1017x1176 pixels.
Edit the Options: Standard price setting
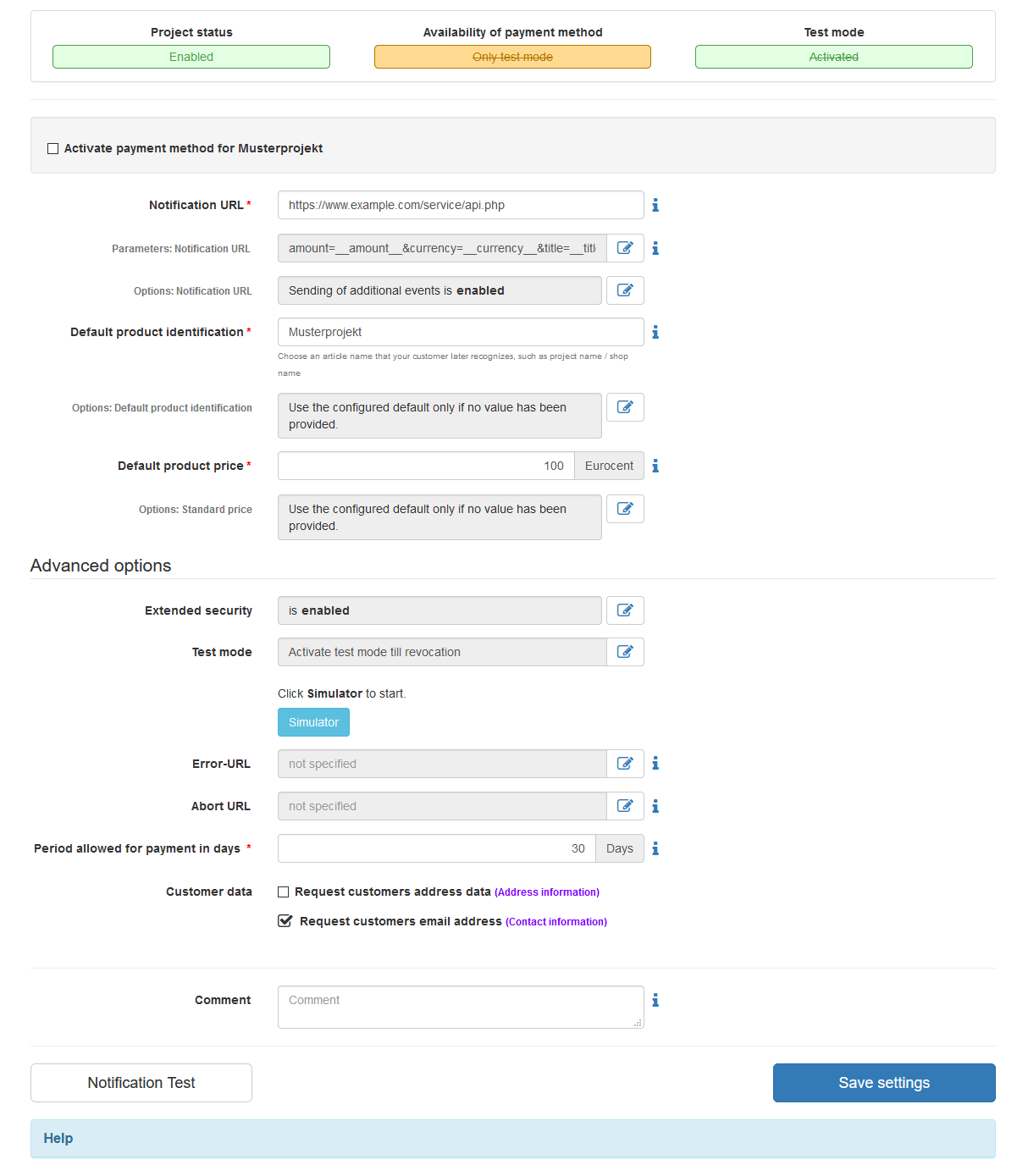(625, 509)
